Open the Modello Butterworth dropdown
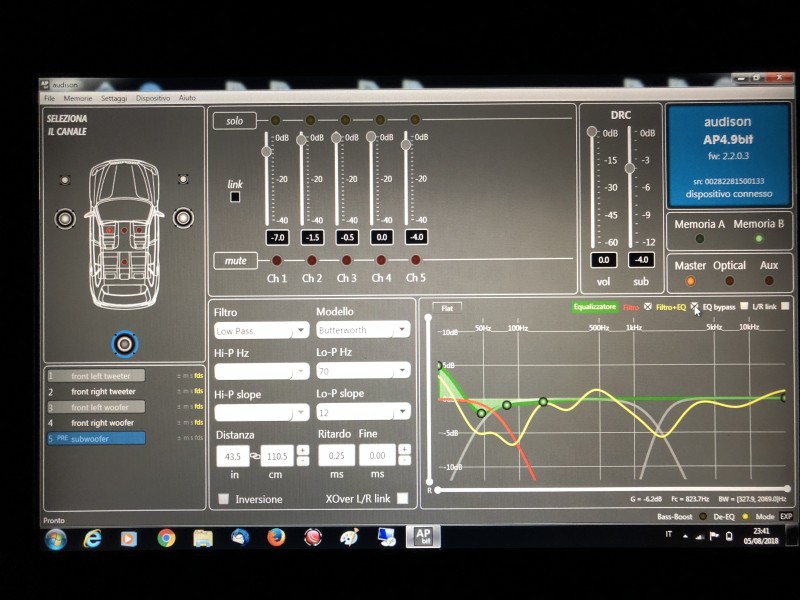Viewport: 800px width, 600px height. (363, 330)
